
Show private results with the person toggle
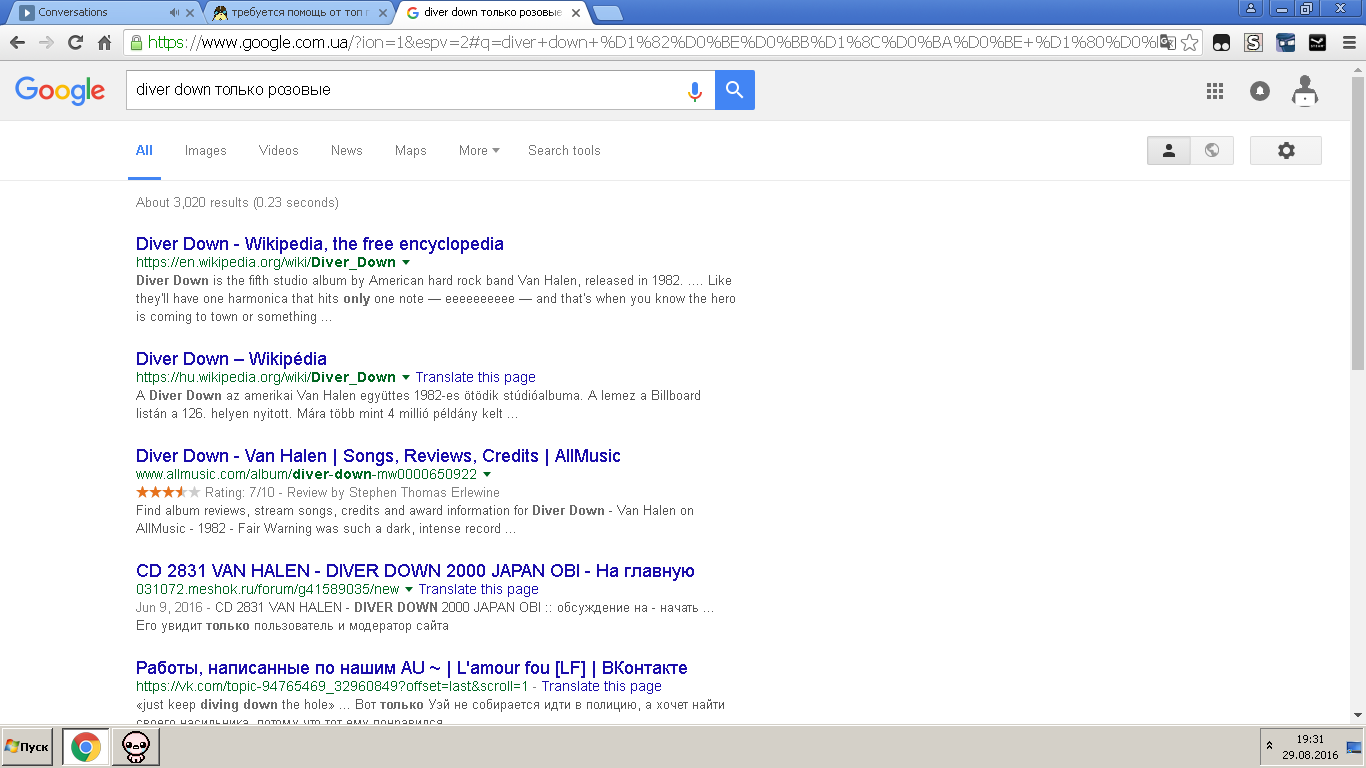(x=1169, y=150)
